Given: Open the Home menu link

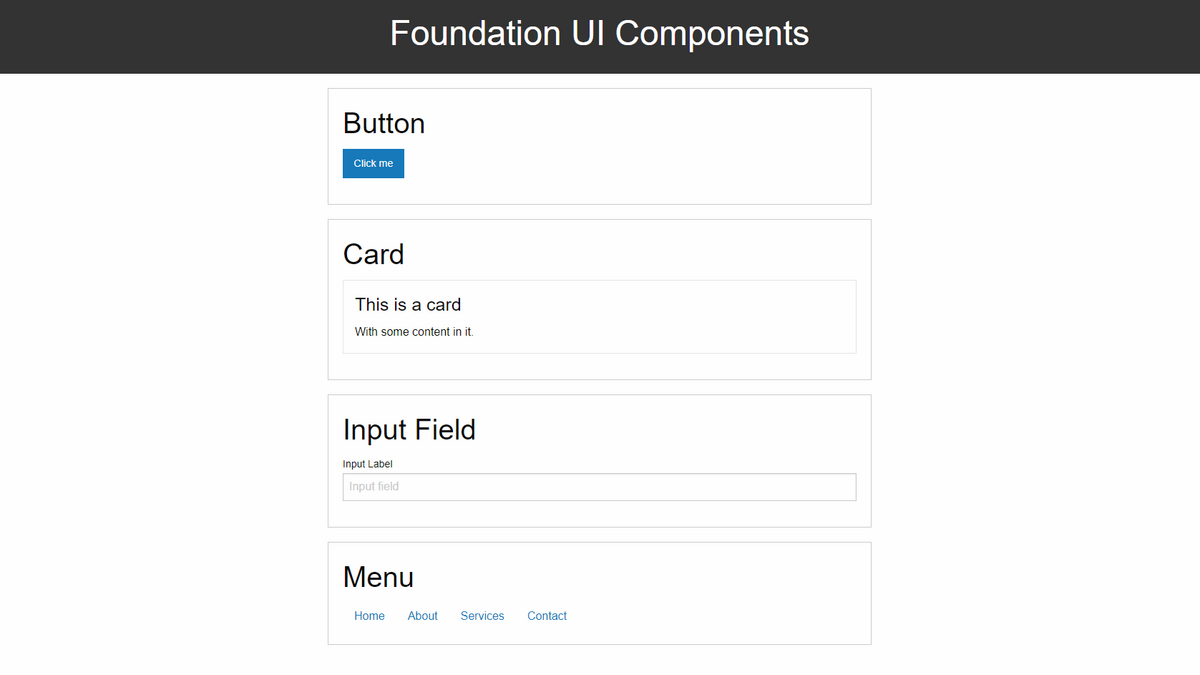Looking at the screenshot, I should point(369,616).
